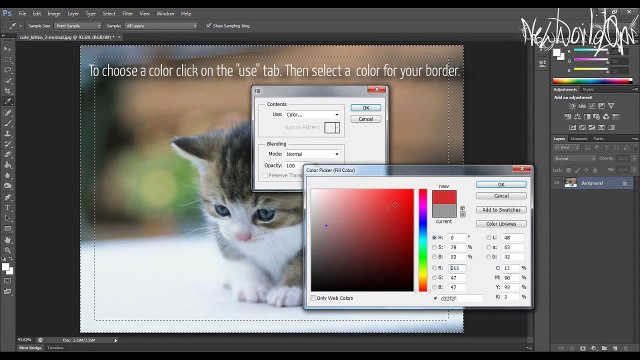
Task: Select the Pen tool
Action: pyautogui.click(x=8, y=197)
